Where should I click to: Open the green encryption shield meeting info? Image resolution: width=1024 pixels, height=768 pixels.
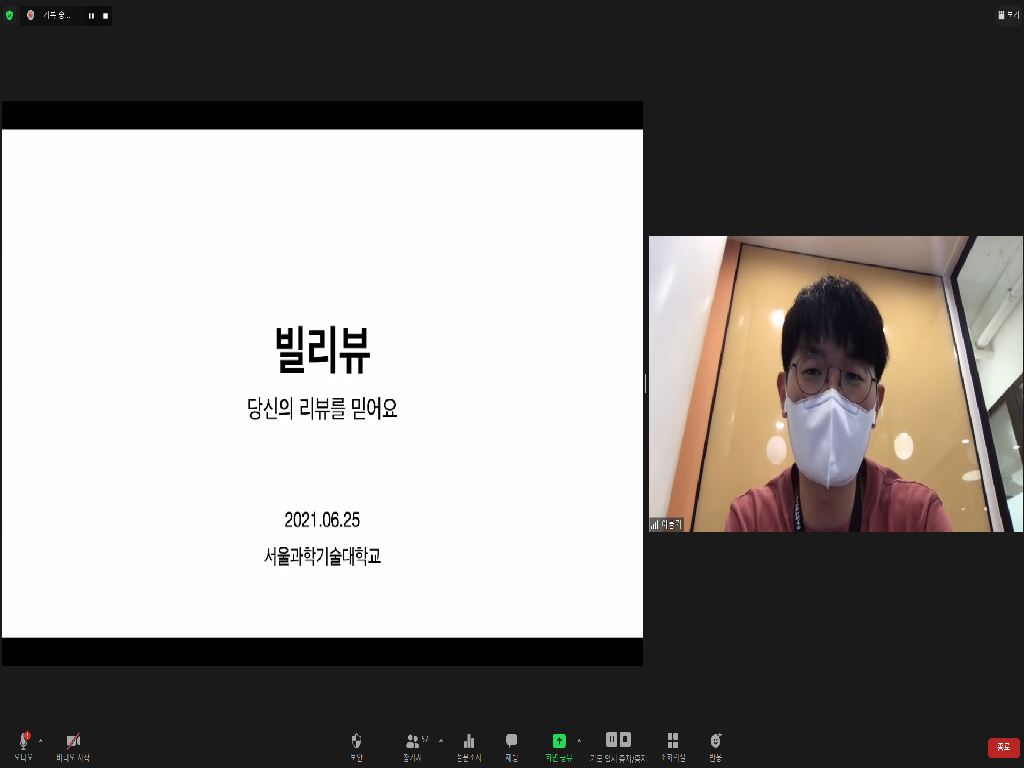[x=9, y=15]
